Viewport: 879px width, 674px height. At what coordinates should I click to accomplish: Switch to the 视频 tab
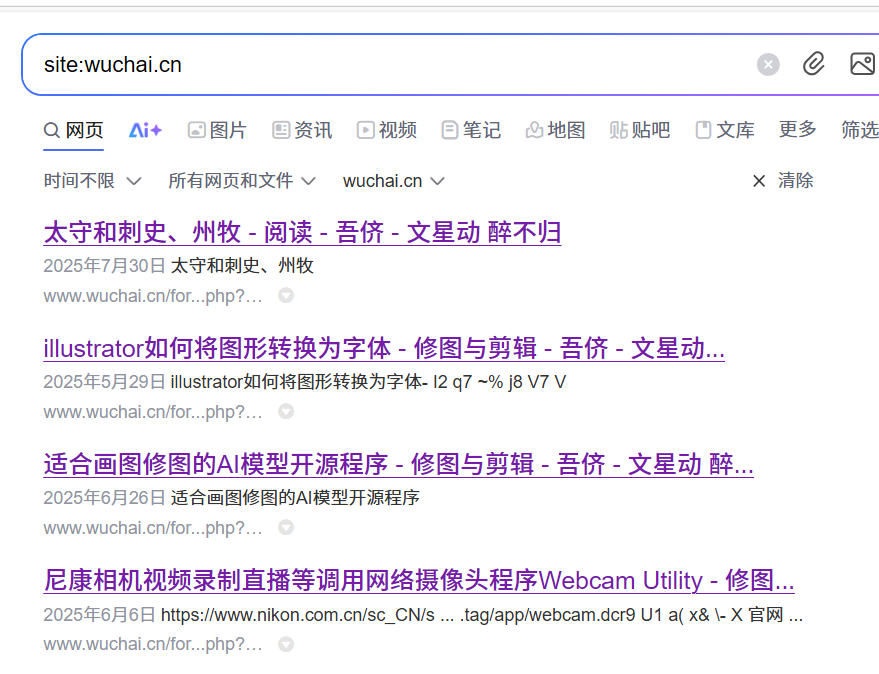pyautogui.click(x=386, y=130)
